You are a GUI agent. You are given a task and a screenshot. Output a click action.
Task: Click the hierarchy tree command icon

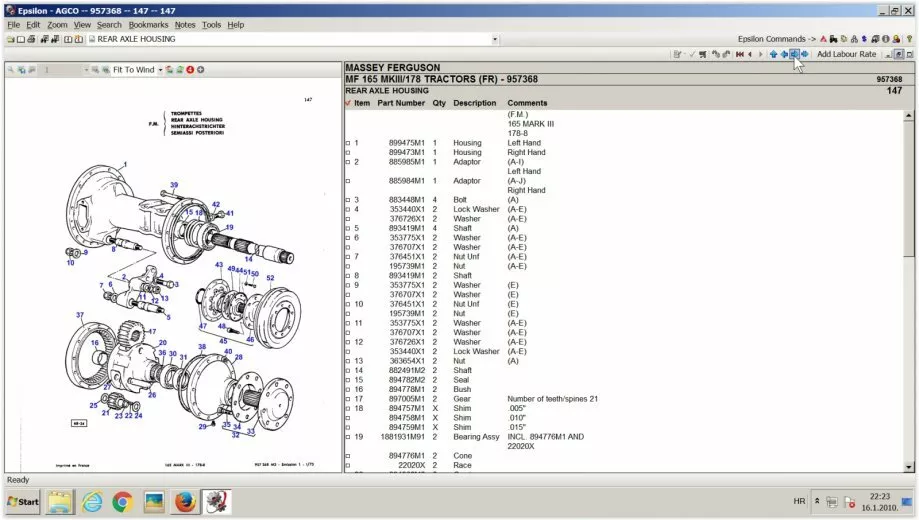(854, 39)
